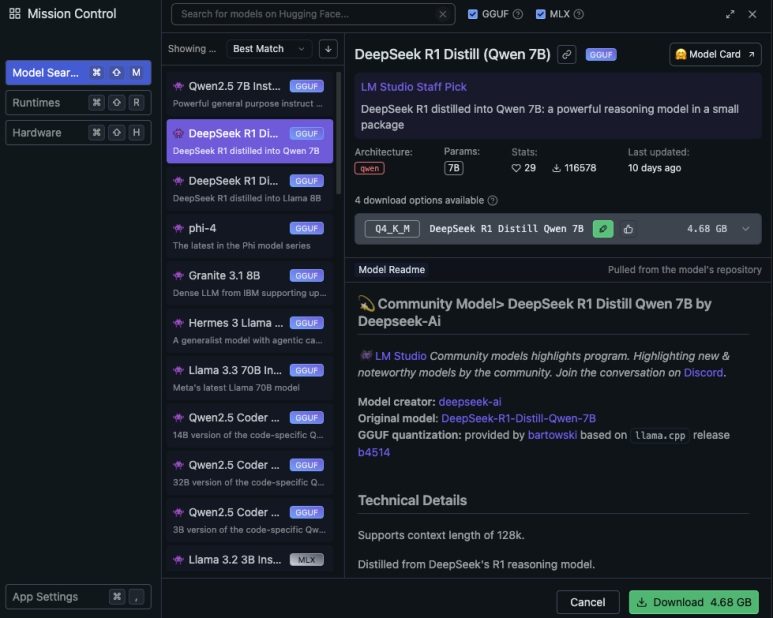Click the Mission Control grid icon

(15, 14)
